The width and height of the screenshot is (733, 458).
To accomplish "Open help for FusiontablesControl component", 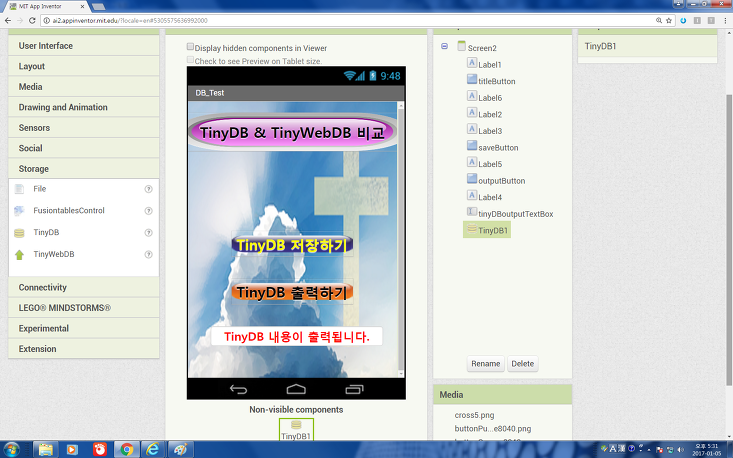I will [148, 211].
